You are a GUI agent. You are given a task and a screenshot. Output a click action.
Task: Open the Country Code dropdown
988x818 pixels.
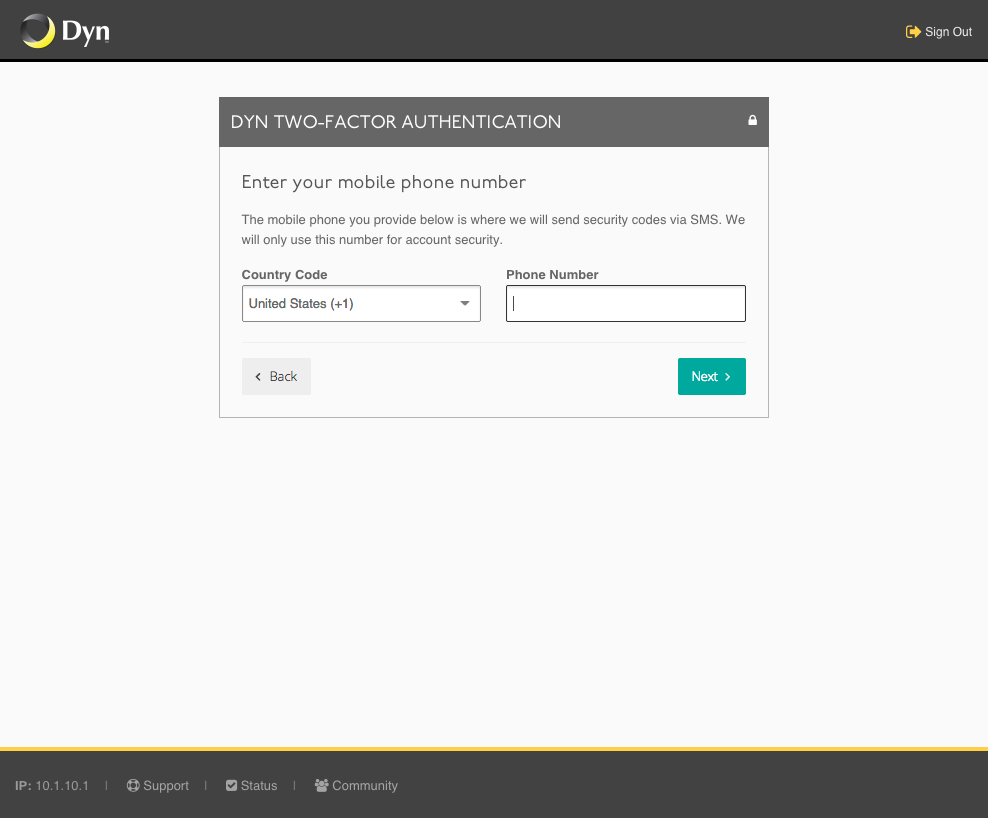pyautogui.click(x=361, y=304)
